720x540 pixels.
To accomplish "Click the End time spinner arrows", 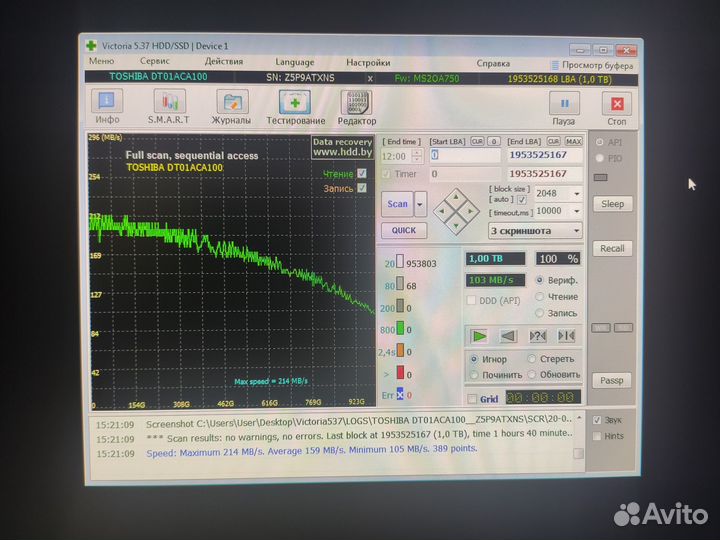I will pyautogui.click(x=416, y=156).
